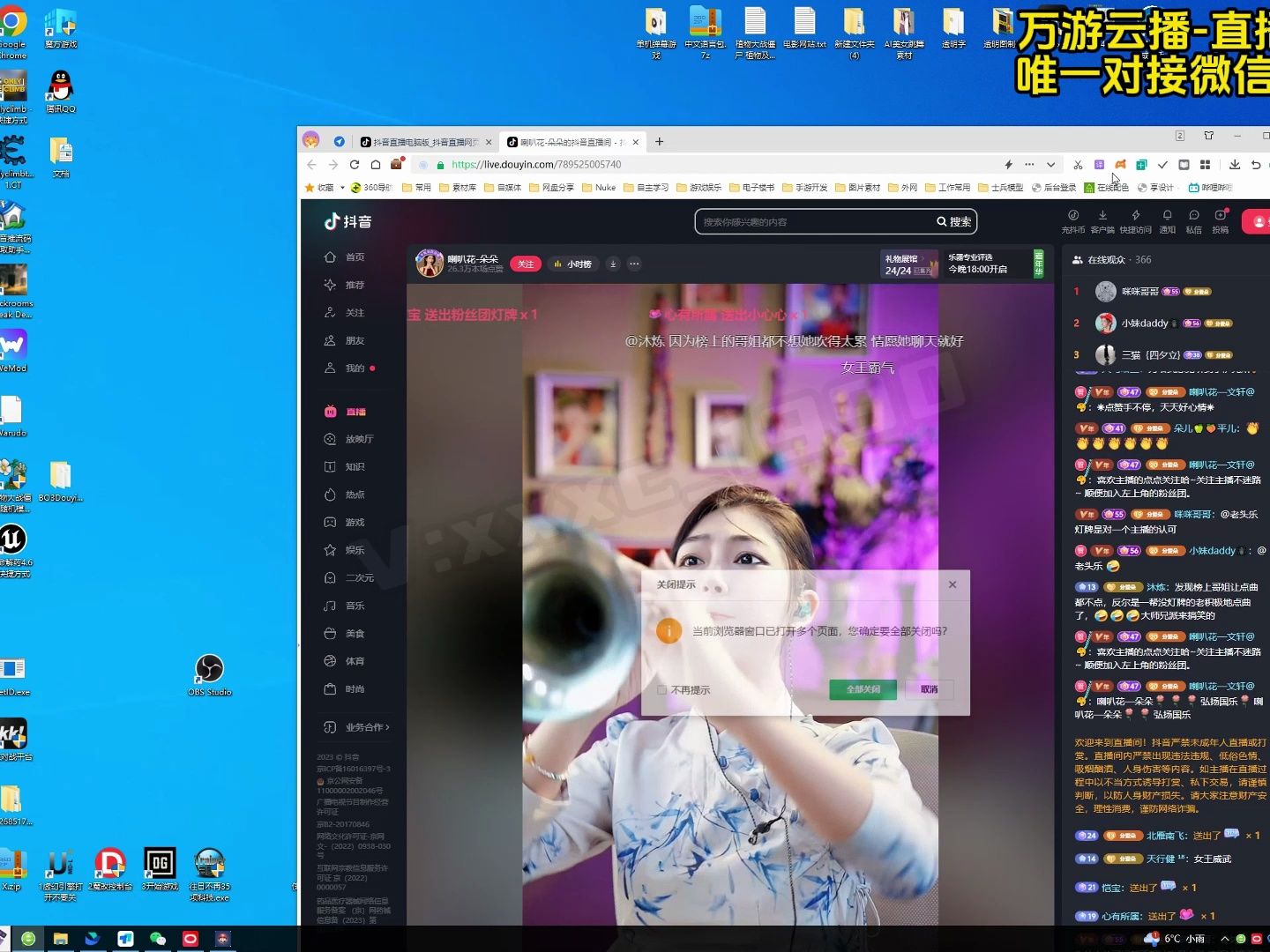Click the streamer's profile avatar

click(x=430, y=263)
